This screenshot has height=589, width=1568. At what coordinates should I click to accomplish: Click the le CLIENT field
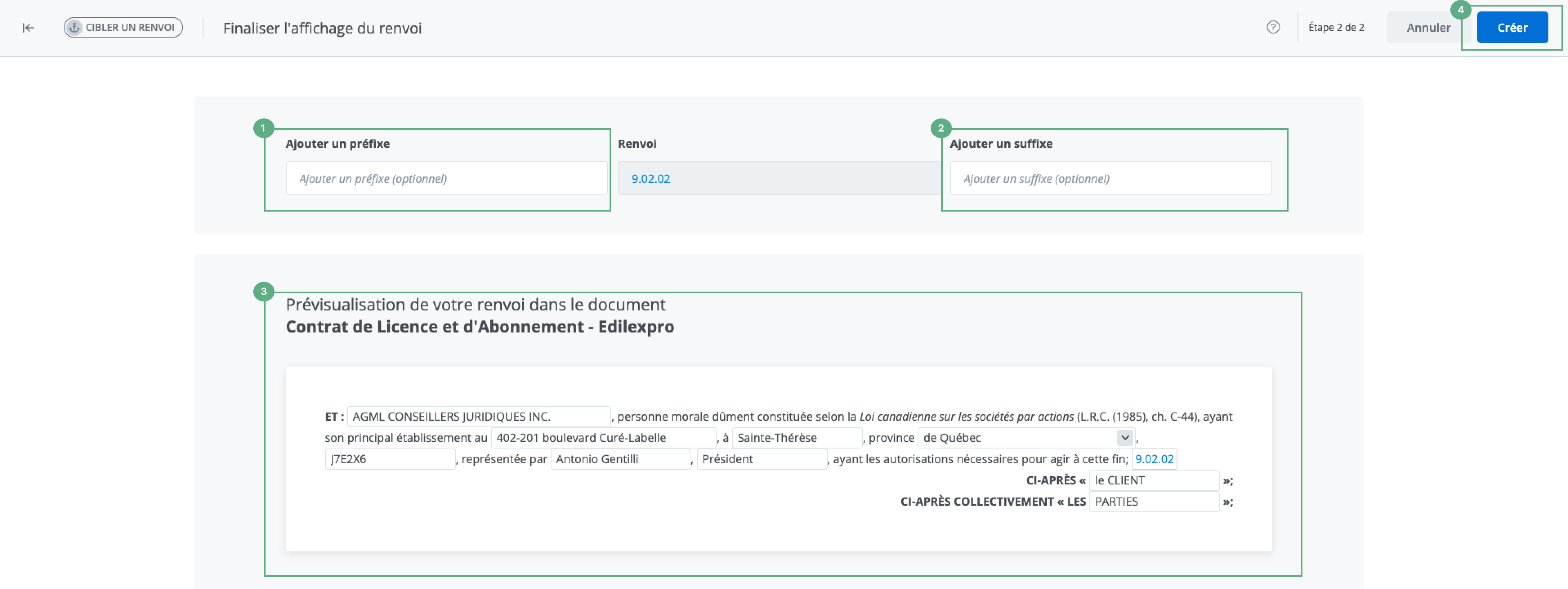[x=1153, y=480]
